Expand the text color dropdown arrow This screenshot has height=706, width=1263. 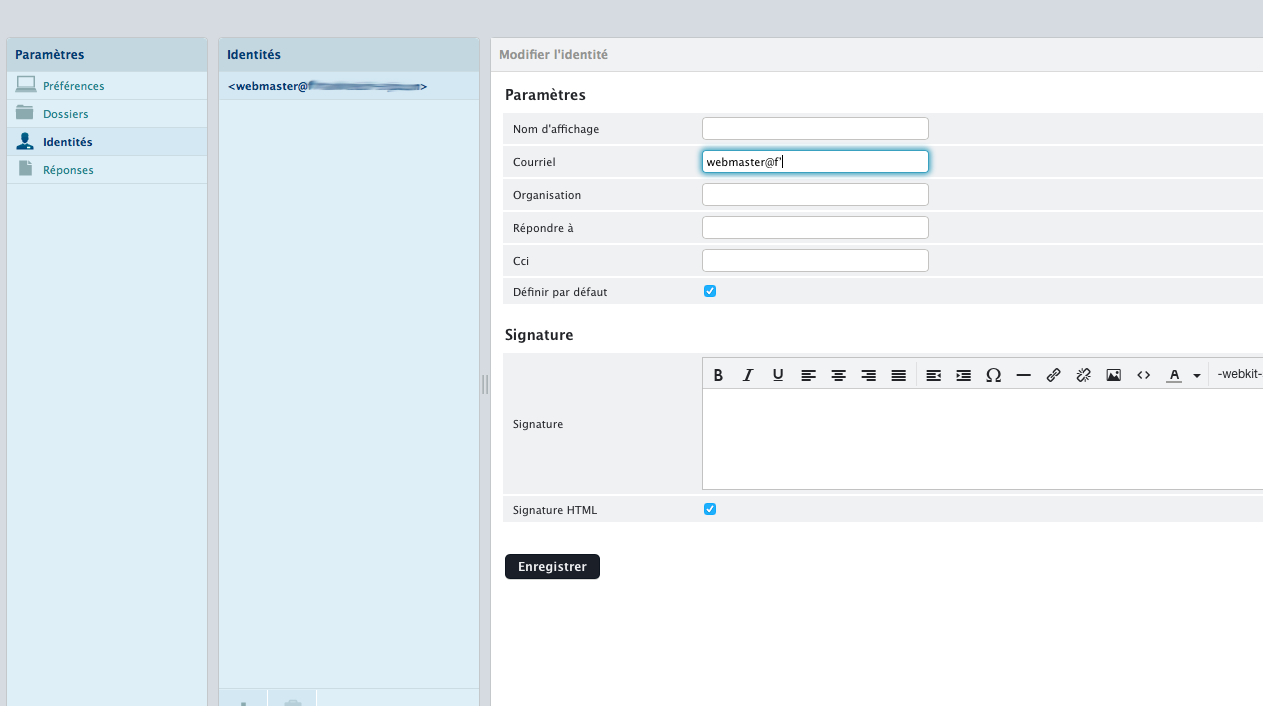(1197, 376)
